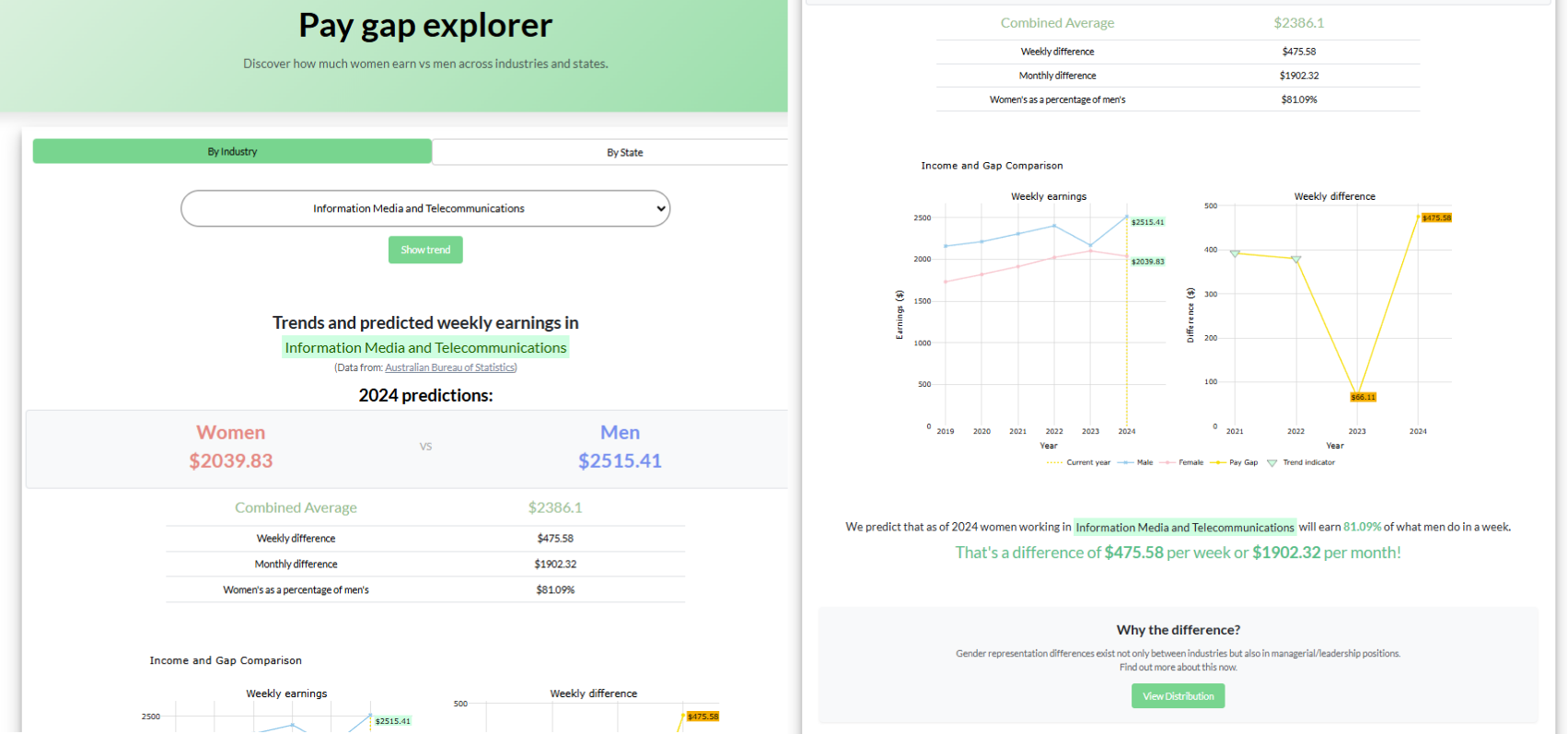Click the 'Discover how much women earn' subtitle

pyautogui.click(x=425, y=64)
